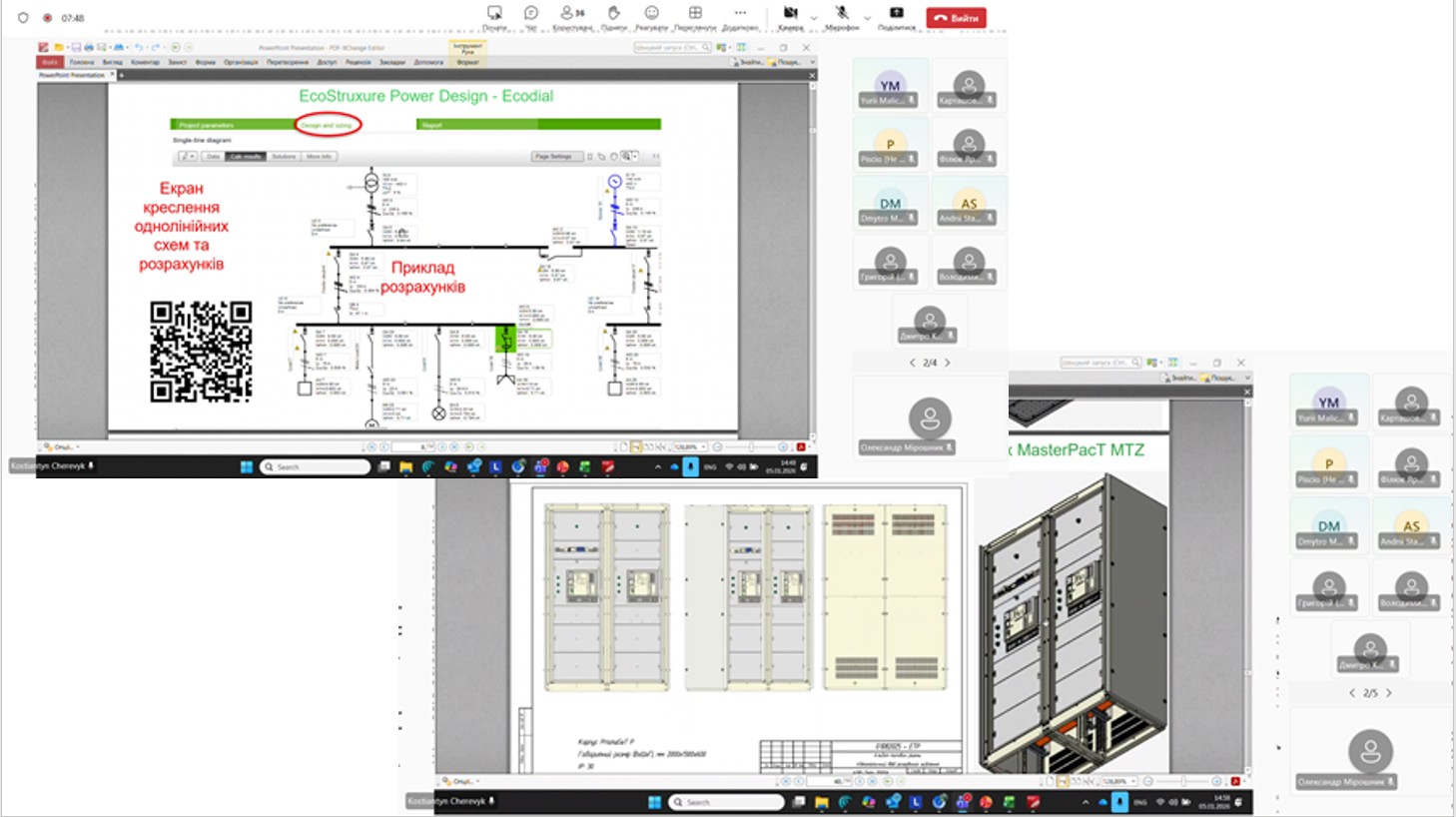Toggle the camera on or off
The height and width of the screenshot is (817, 1456).
coord(790,14)
